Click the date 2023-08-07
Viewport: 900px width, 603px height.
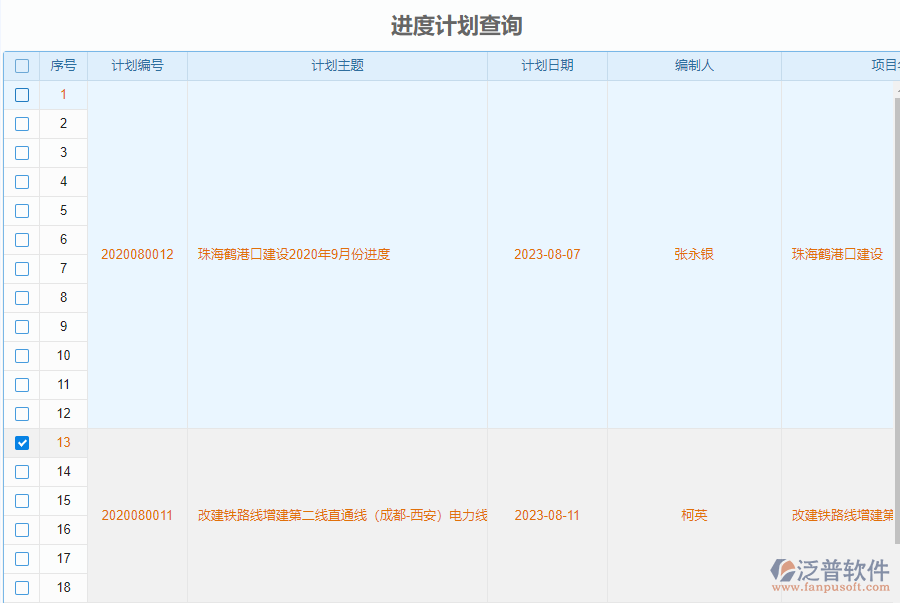(x=547, y=254)
